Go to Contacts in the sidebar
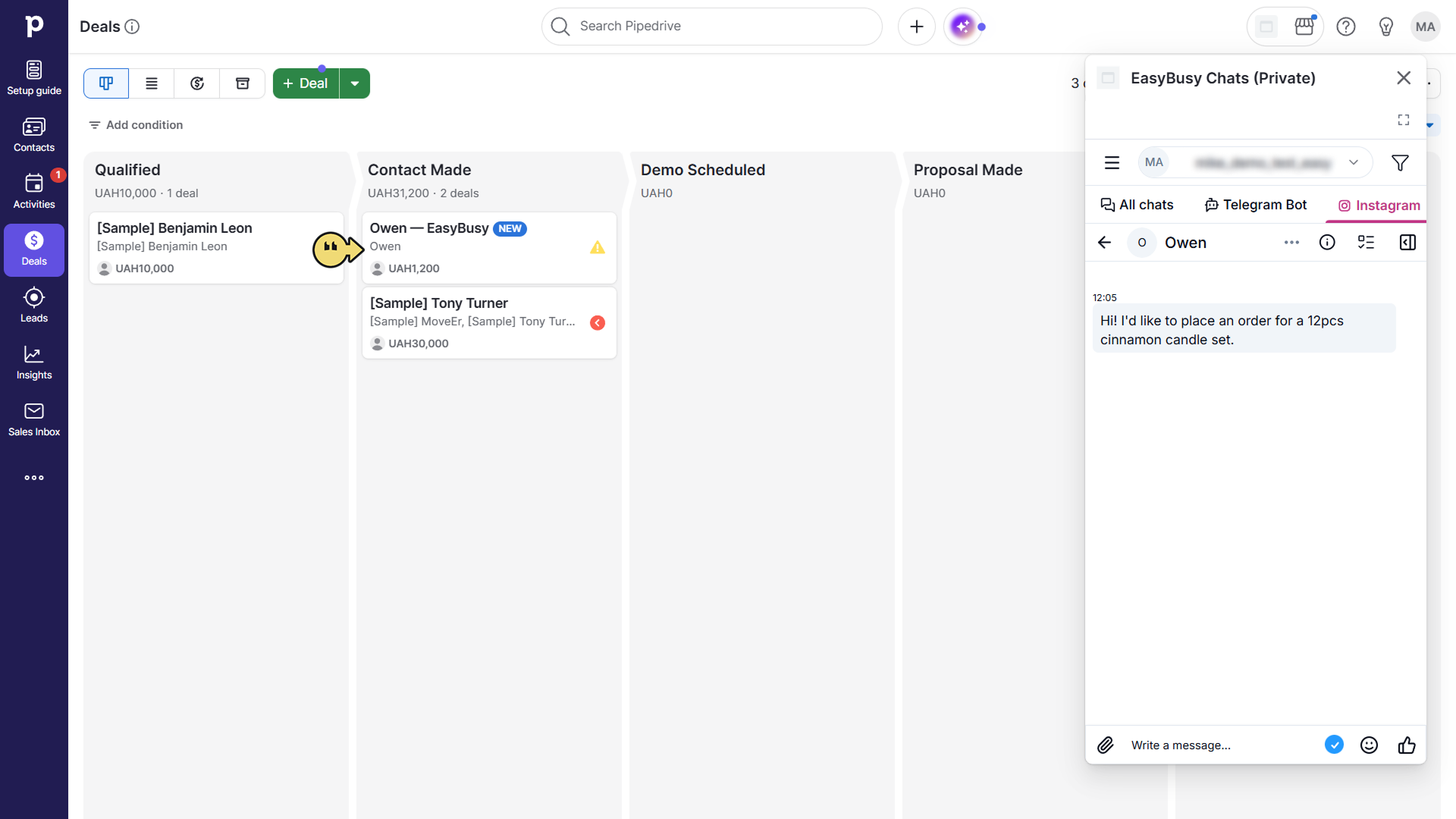The image size is (1456, 819). point(34,135)
